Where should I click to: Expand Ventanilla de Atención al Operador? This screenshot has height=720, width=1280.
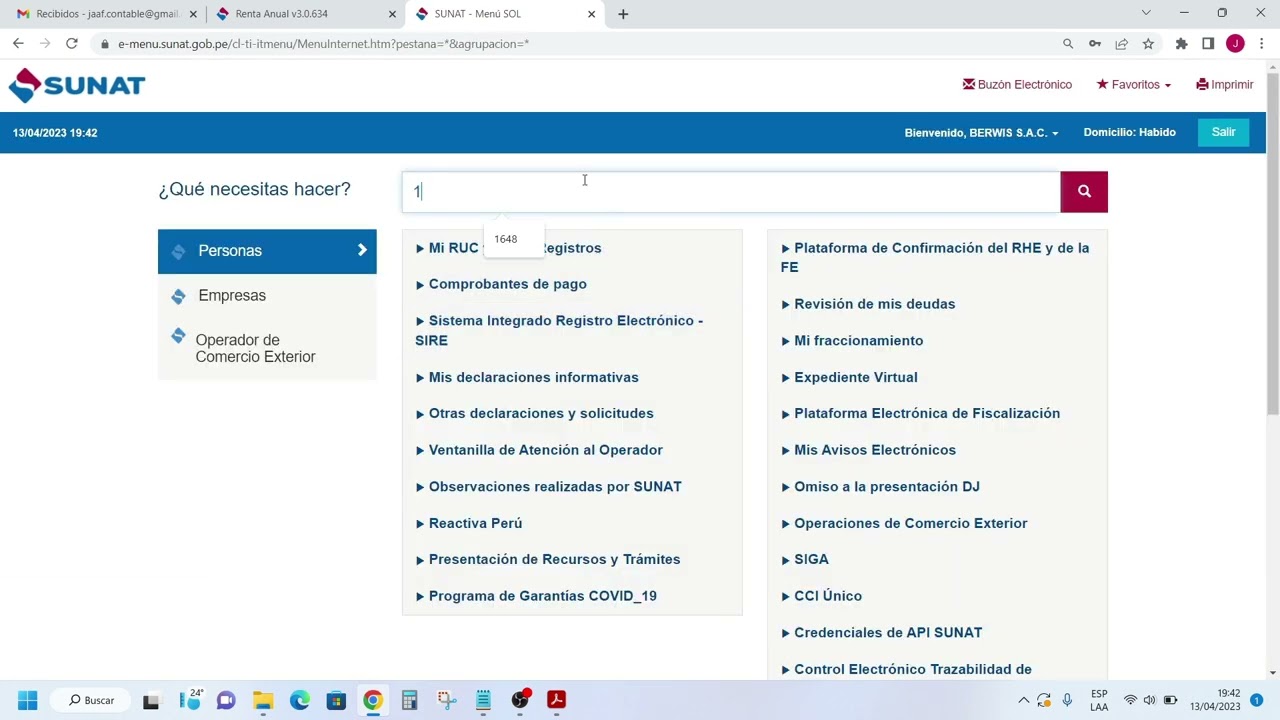point(539,450)
